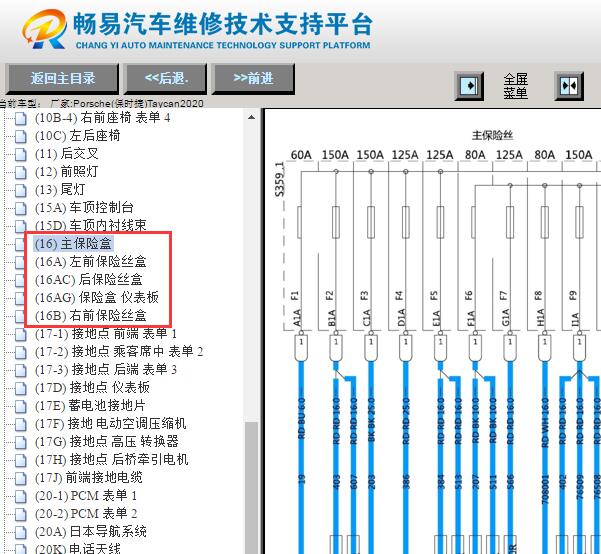This screenshot has width=601, height=554.
Task: Click document icon beside (17-1) 接地点 前端
Action: pyautogui.click(x=21, y=335)
